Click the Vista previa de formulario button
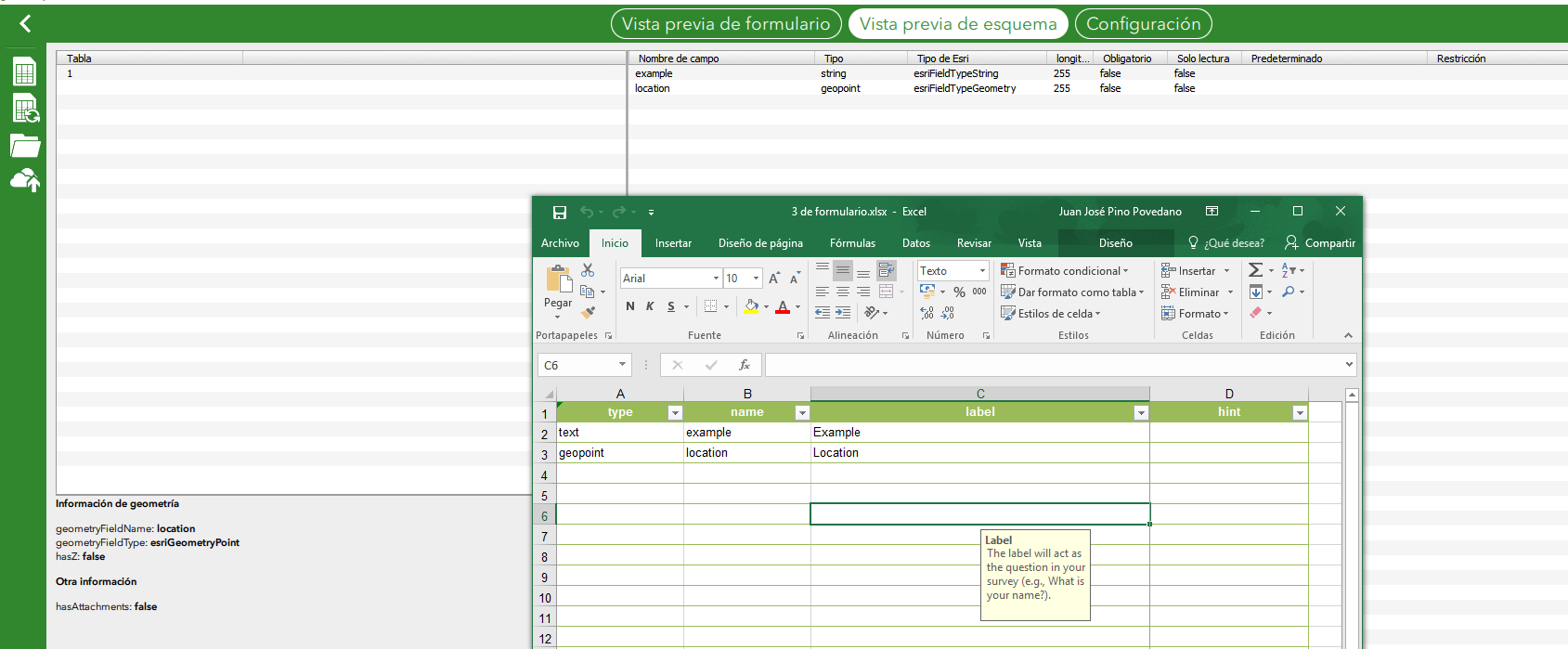 point(726,24)
